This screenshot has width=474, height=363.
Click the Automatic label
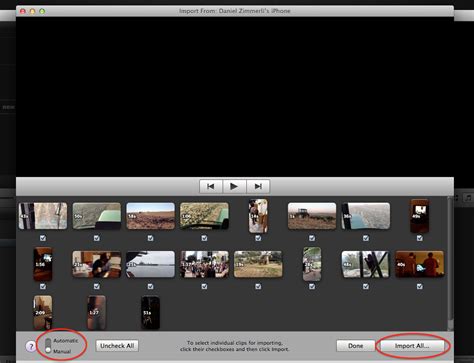(66, 341)
